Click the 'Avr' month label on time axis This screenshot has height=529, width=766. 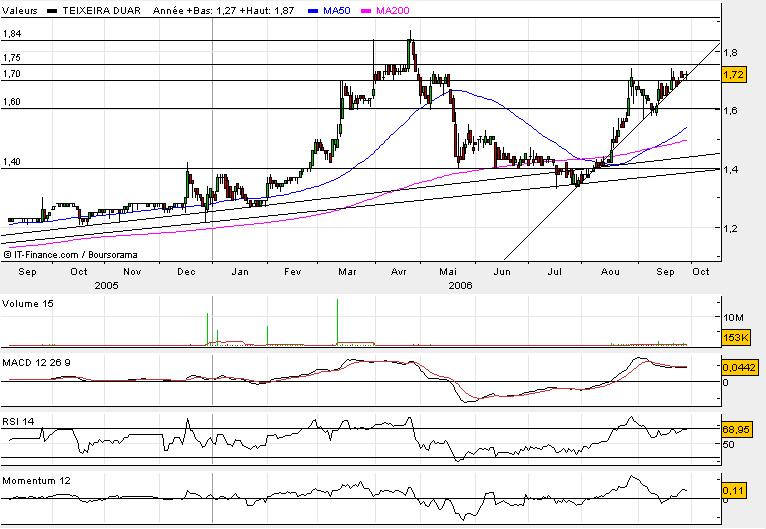click(x=399, y=272)
